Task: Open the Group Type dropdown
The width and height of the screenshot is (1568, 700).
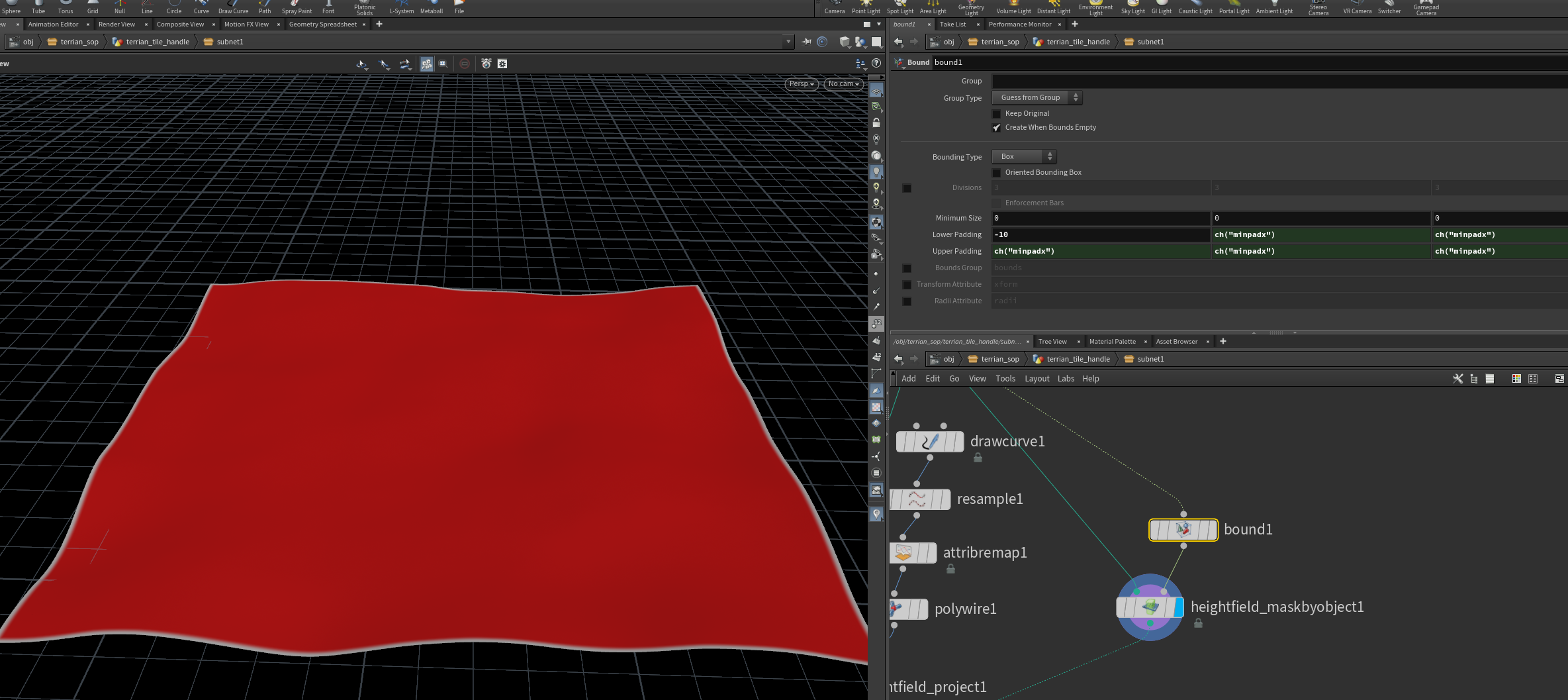Action: [1037, 98]
